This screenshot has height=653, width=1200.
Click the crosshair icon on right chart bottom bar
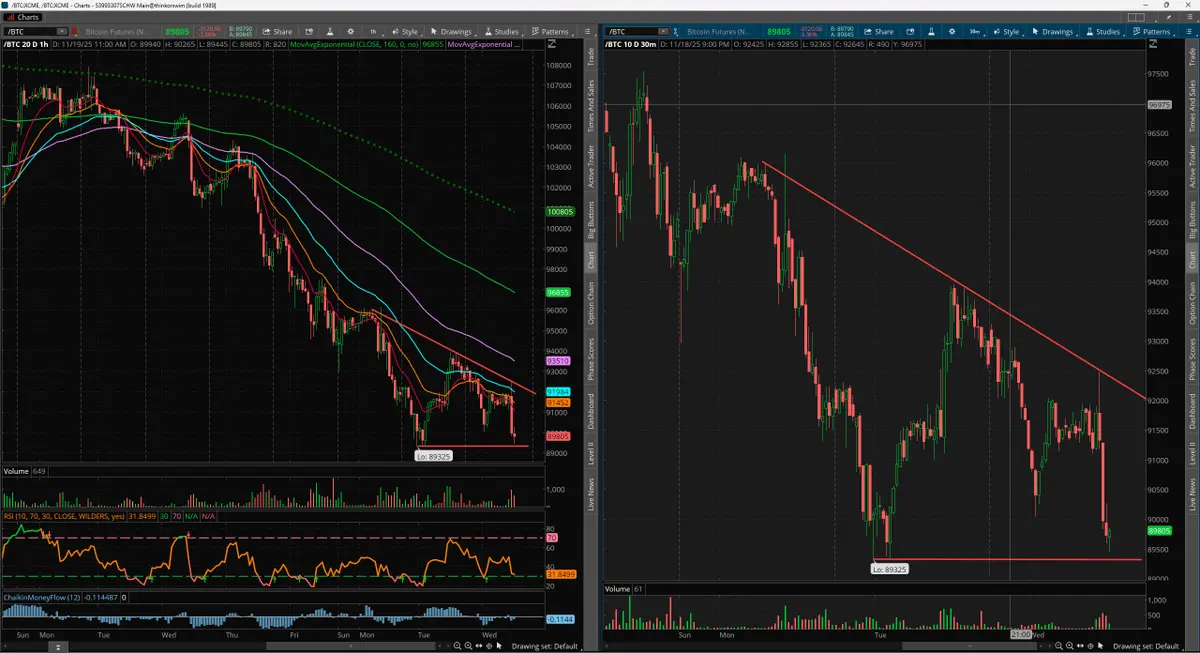(x=1089, y=645)
